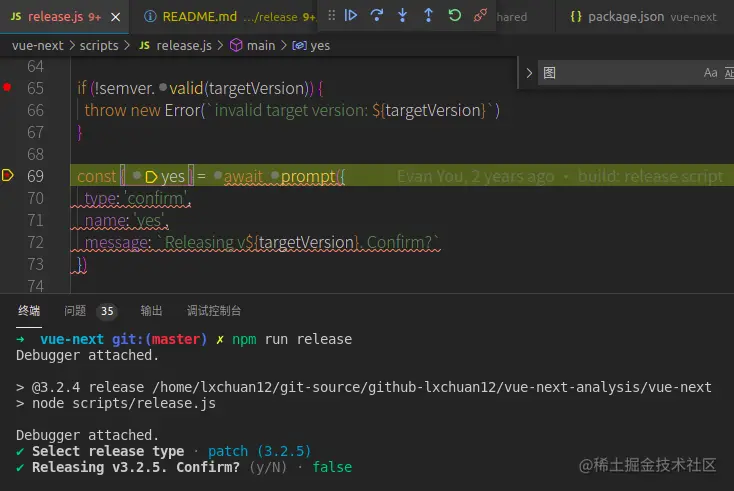Viewport: 734px width, 491px height.
Task: Click release.js in the breadcrumb
Action: tap(184, 45)
